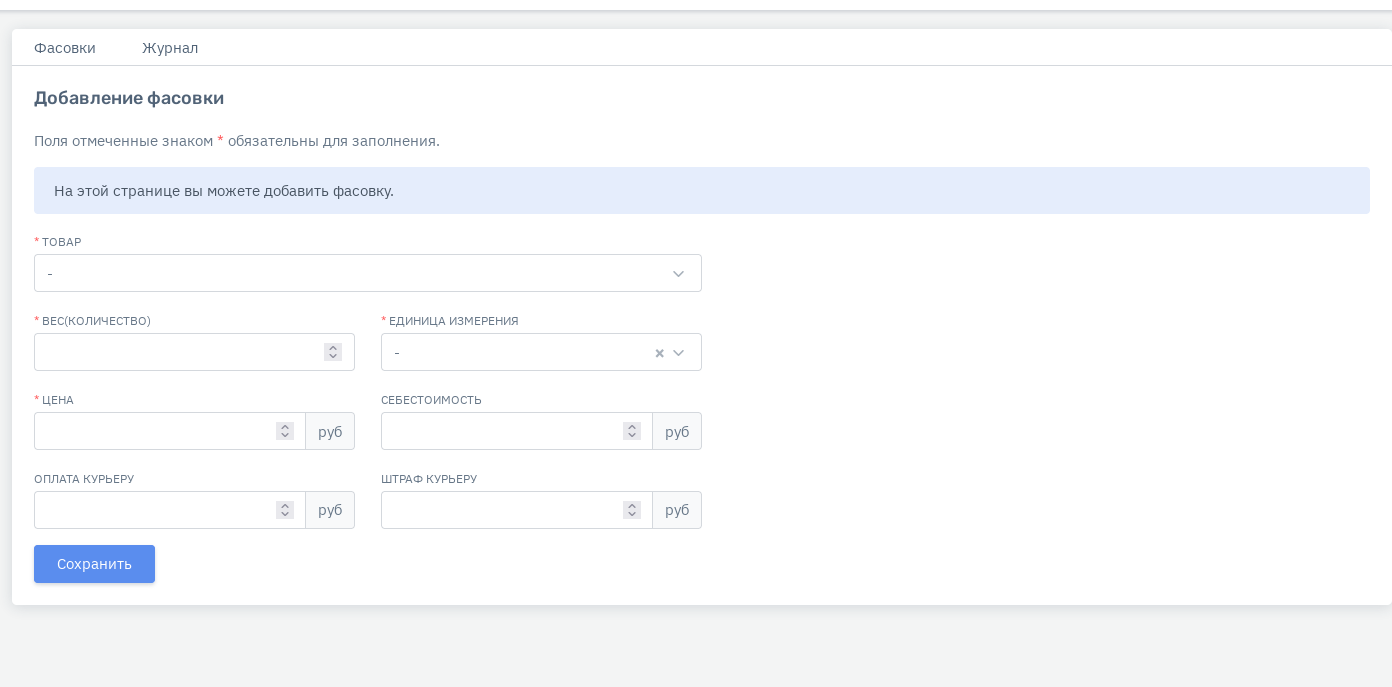Expand the Единица измерения dropdown chevron
This screenshot has height=687, width=1392.
679,353
